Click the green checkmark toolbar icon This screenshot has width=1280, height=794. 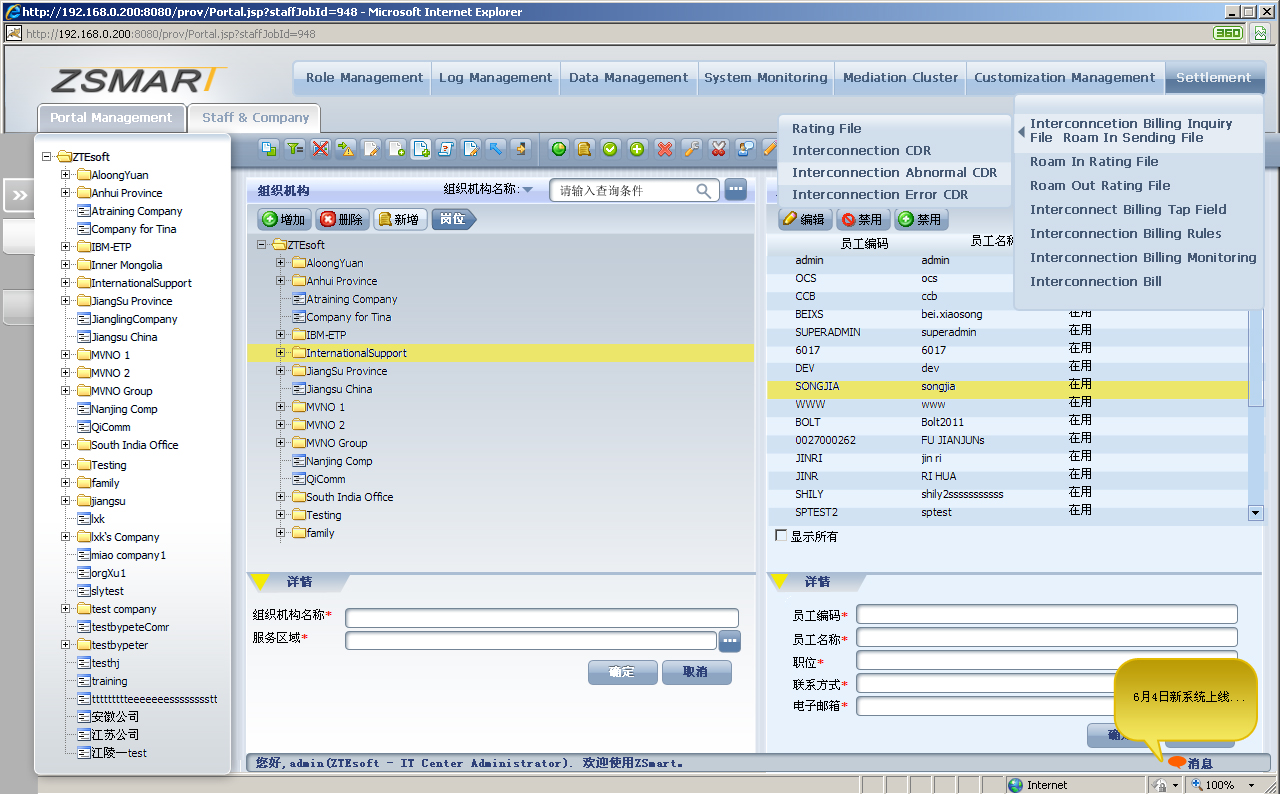pos(610,149)
